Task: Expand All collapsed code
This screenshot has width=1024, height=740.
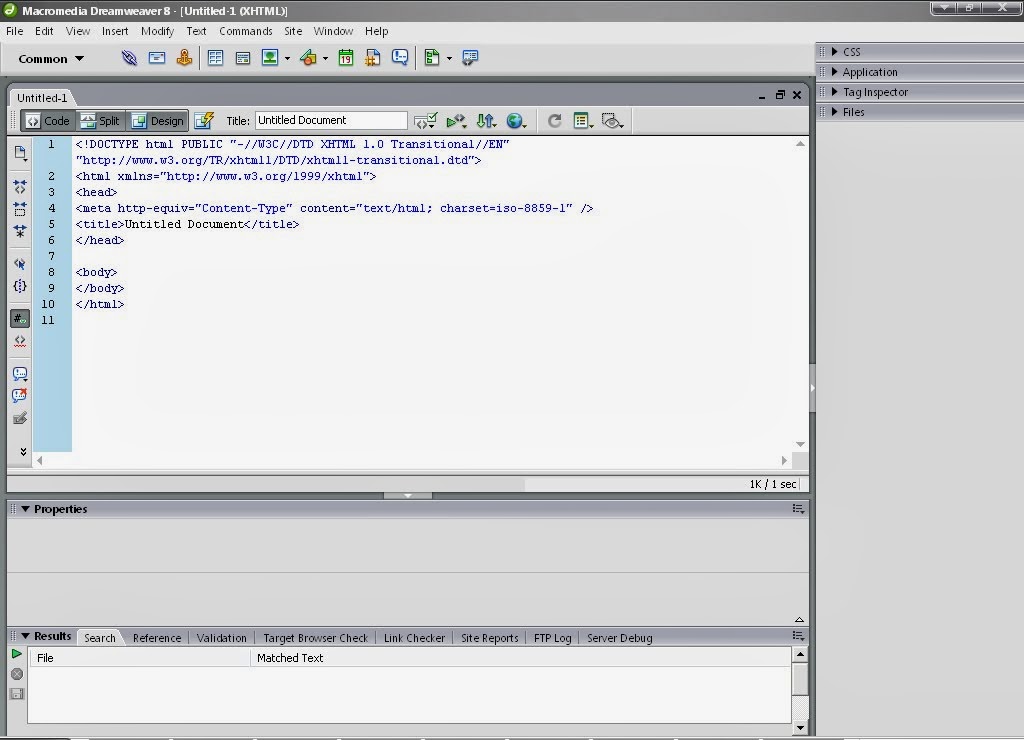Action: (x=20, y=231)
